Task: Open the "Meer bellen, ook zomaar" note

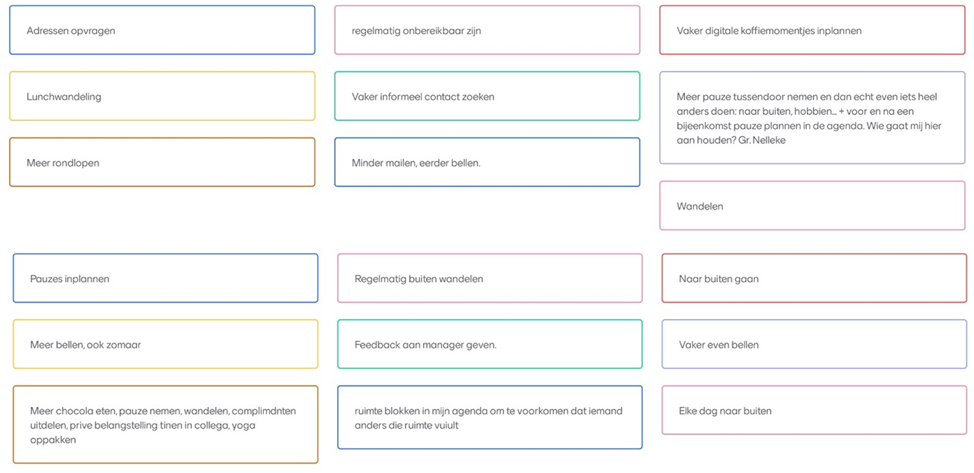Action: 165,345
